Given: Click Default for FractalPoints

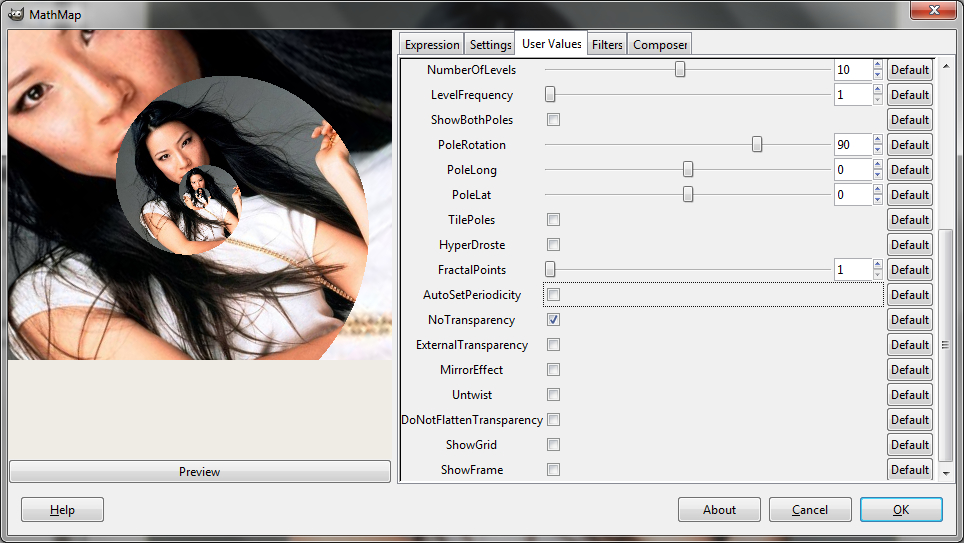Looking at the screenshot, I should coord(909,269).
